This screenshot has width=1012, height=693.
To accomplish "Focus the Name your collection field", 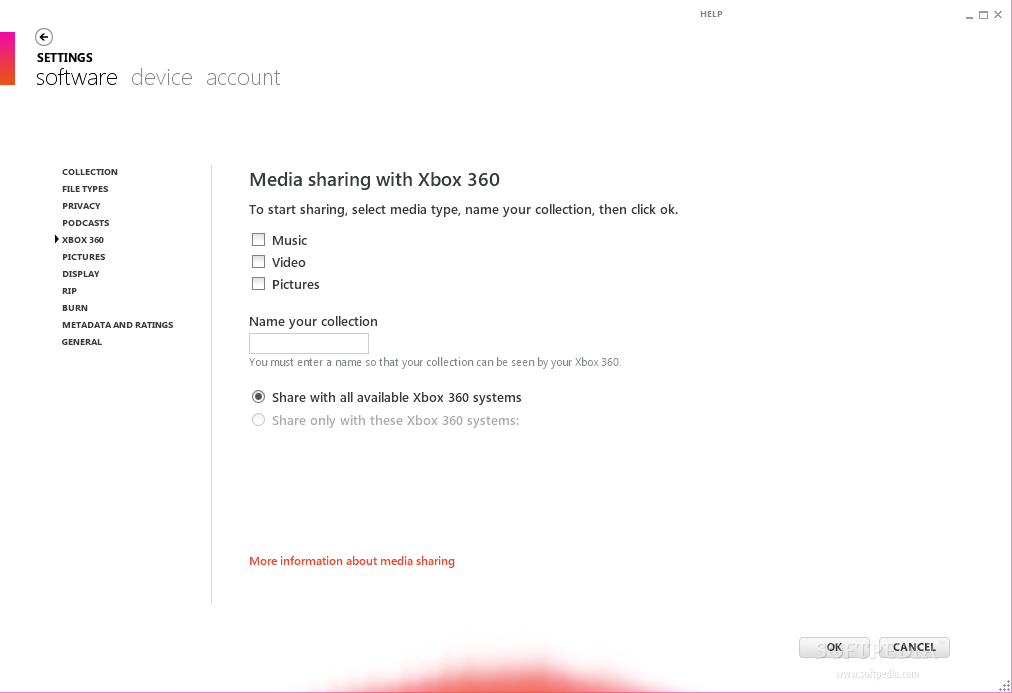I will pos(309,343).
